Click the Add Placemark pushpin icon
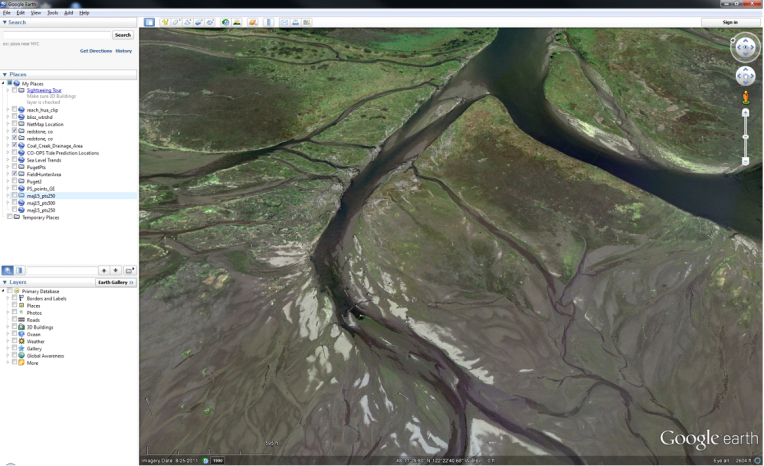 (164, 22)
